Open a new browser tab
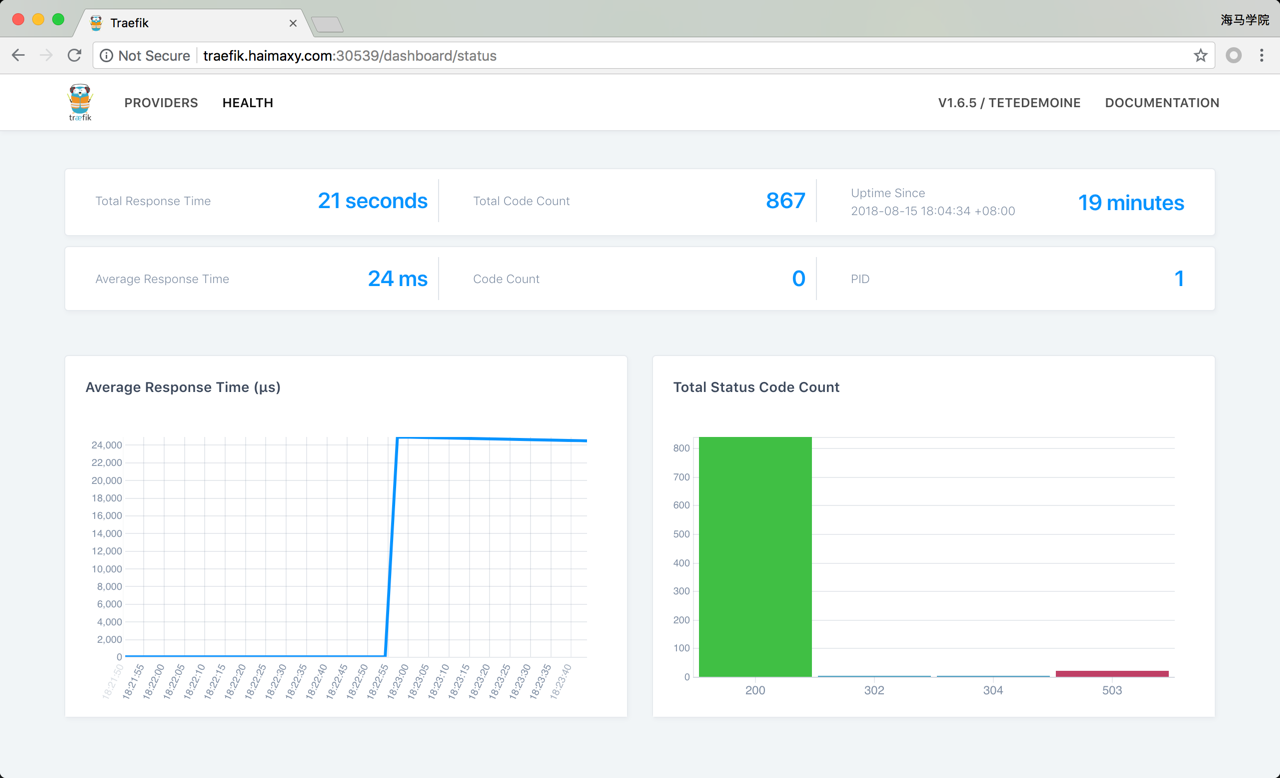The width and height of the screenshot is (1280, 778). 327,24
